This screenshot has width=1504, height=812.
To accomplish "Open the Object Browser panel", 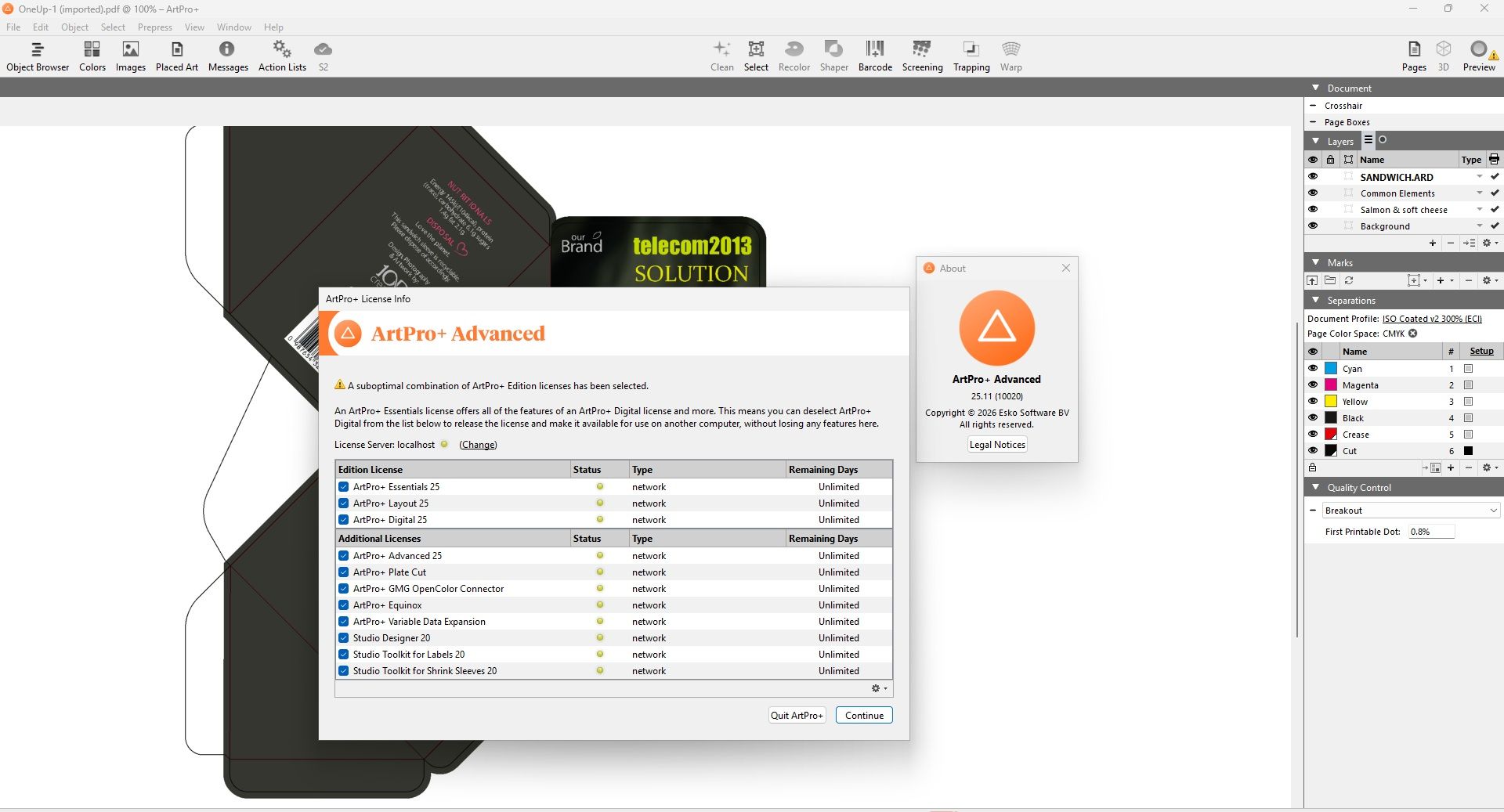I will pyautogui.click(x=38, y=56).
